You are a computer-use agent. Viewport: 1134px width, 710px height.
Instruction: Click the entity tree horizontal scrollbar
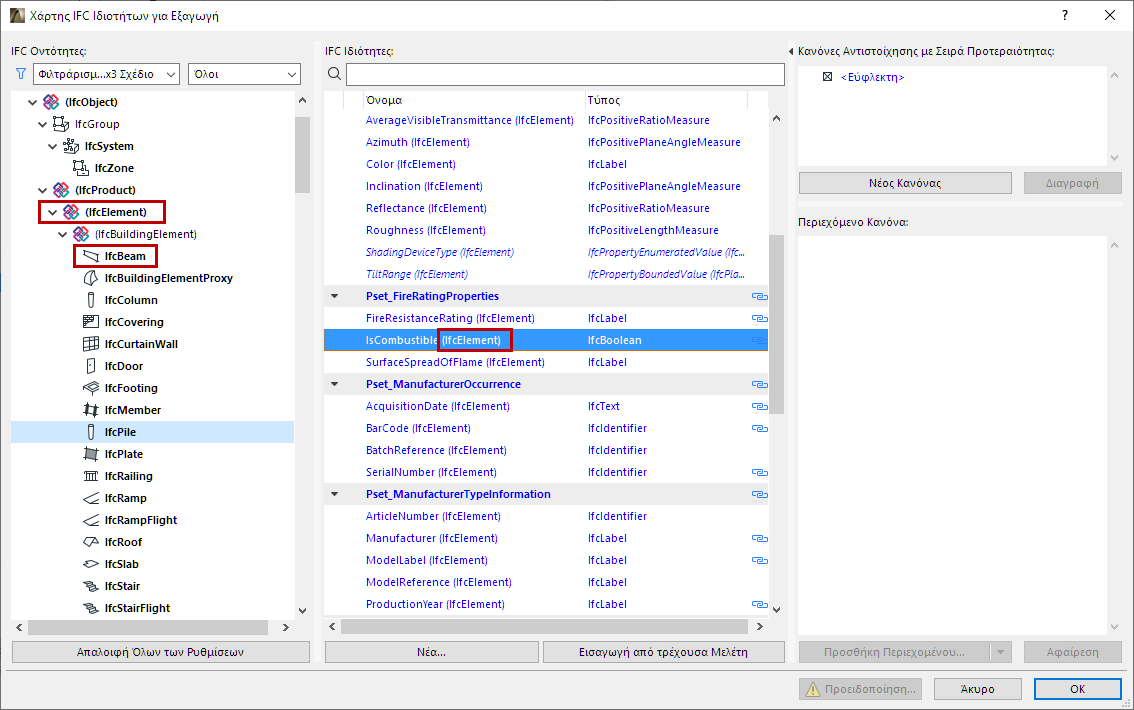(148, 628)
